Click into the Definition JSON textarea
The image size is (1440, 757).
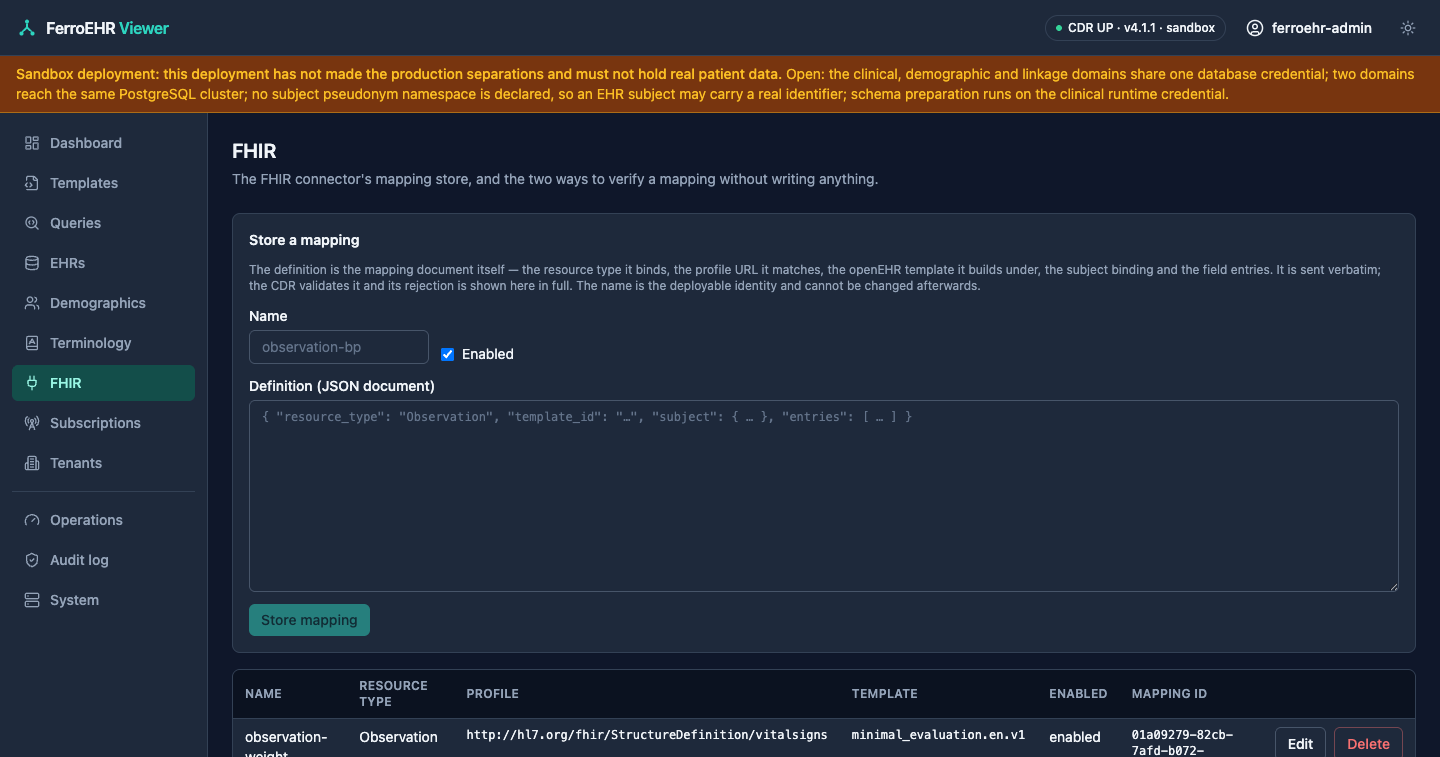pos(824,496)
